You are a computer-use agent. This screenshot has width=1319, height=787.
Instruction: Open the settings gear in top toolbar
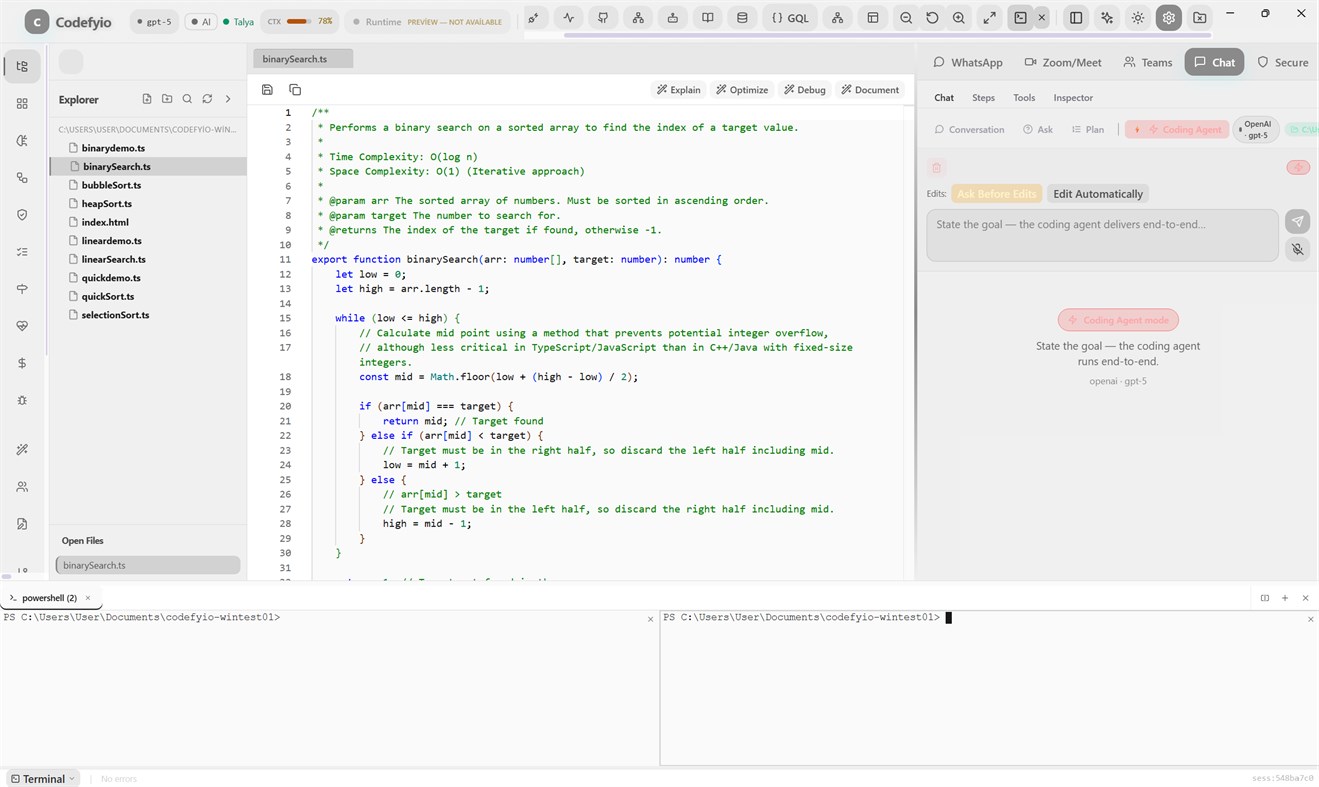coord(1169,18)
